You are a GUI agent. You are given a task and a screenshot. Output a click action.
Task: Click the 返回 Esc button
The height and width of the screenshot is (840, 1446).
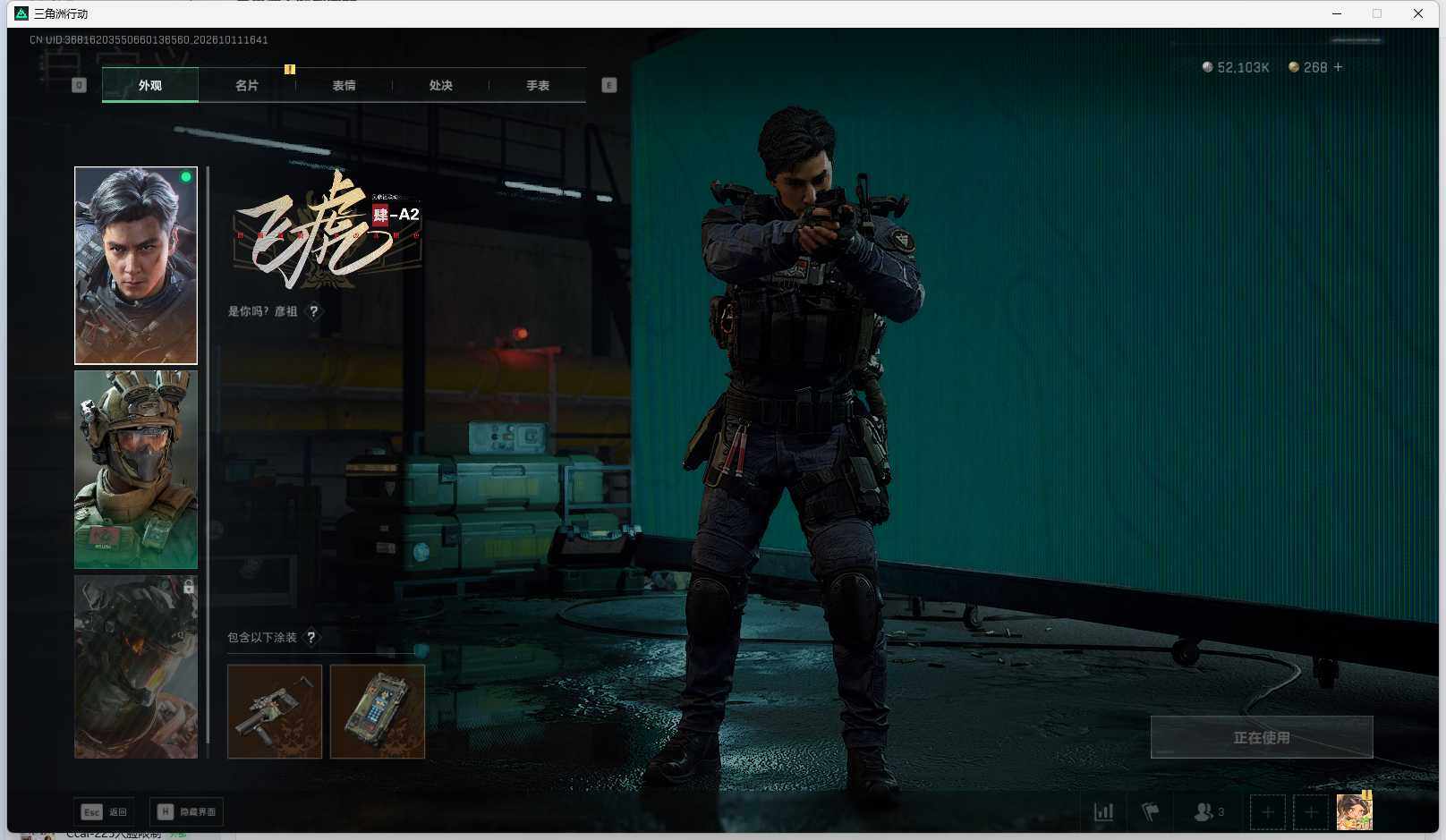[104, 812]
